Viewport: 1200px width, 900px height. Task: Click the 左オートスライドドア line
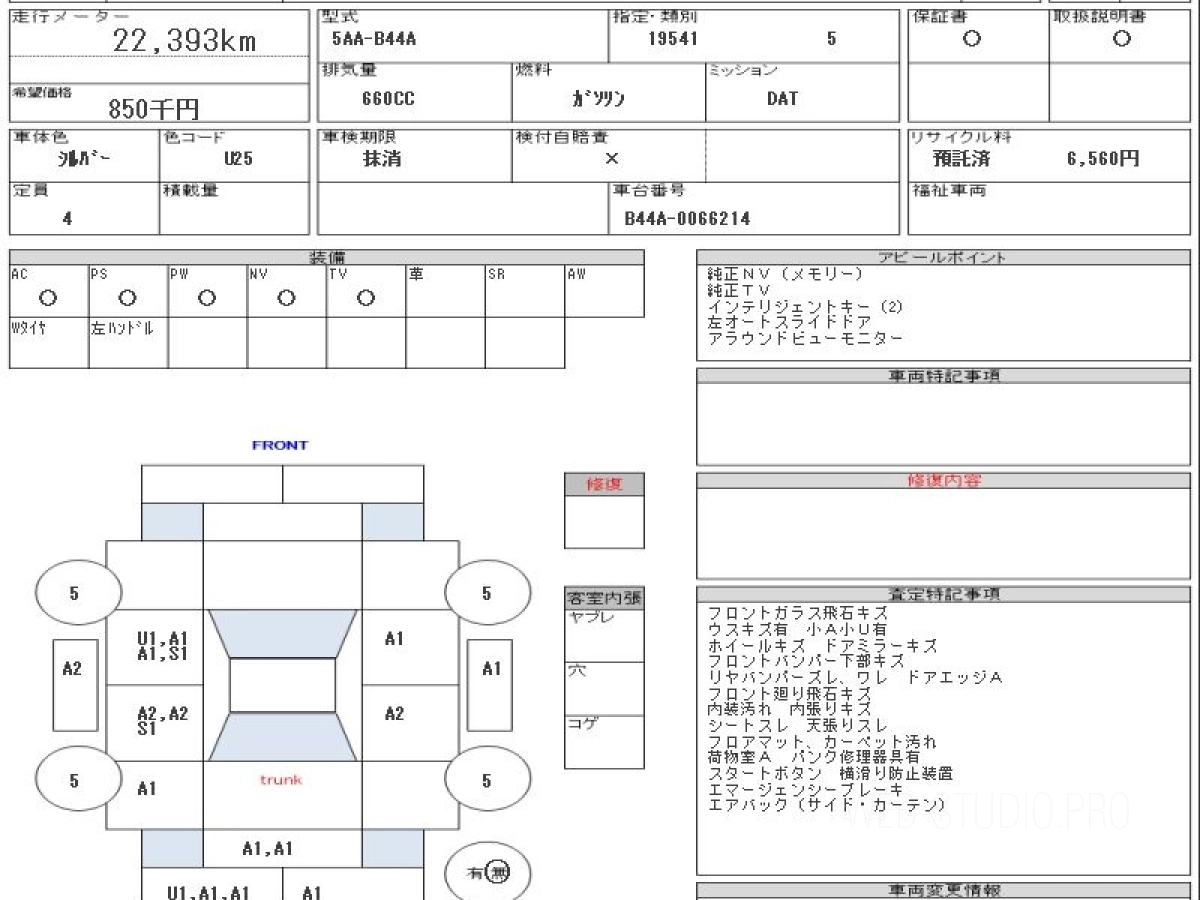click(x=789, y=322)
